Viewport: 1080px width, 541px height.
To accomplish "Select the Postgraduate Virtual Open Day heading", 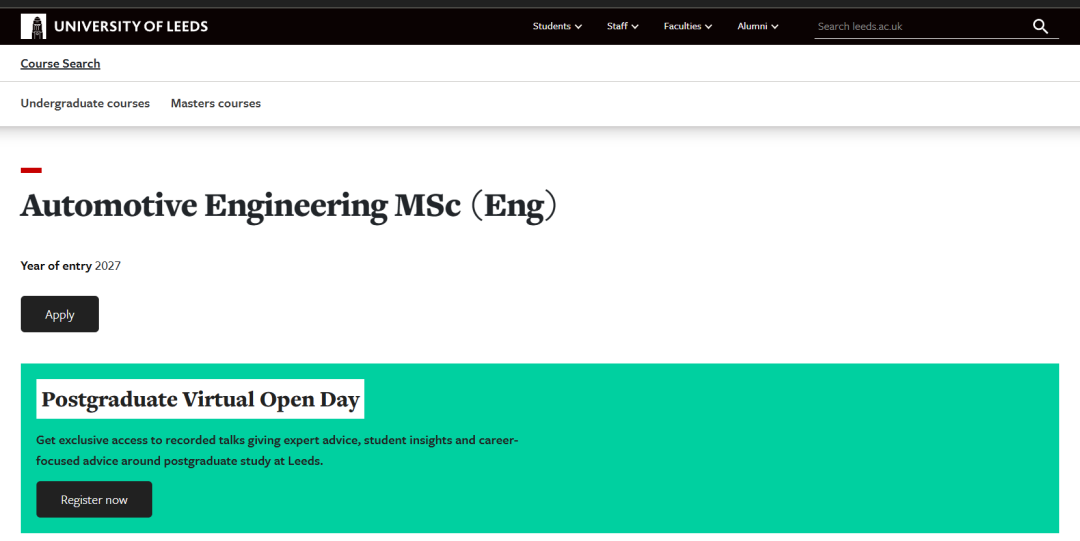I will [200, 399].
